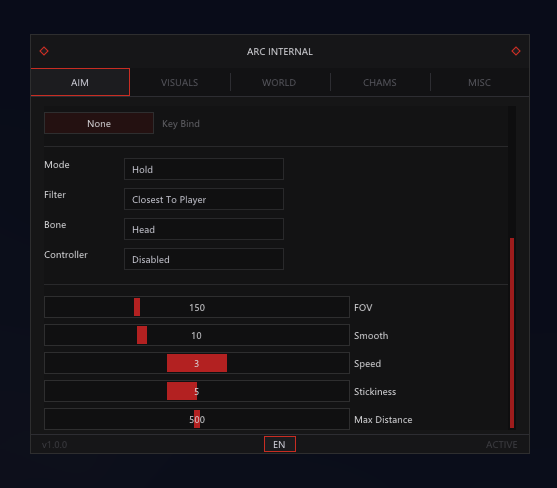The image size is (557, 488).
Task: Click the Max Distance label
Action: pyautogui.click(x=383, y=420)
